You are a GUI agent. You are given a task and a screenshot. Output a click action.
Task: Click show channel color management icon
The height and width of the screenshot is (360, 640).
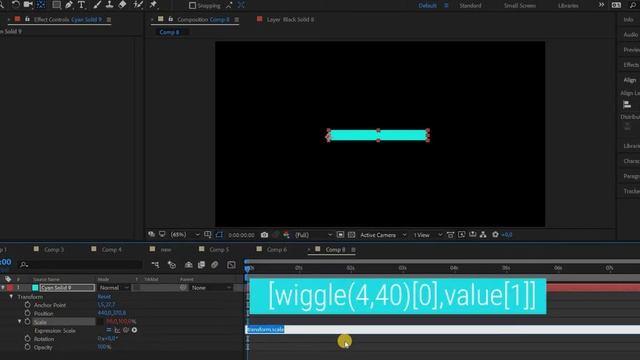[x=286, y=235]
